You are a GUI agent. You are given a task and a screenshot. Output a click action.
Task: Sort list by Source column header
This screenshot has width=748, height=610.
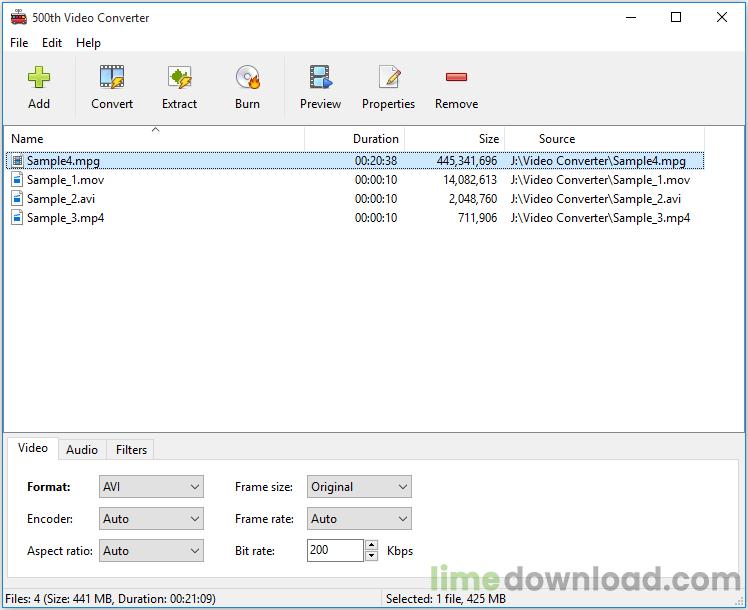click(x=604, y=139)
